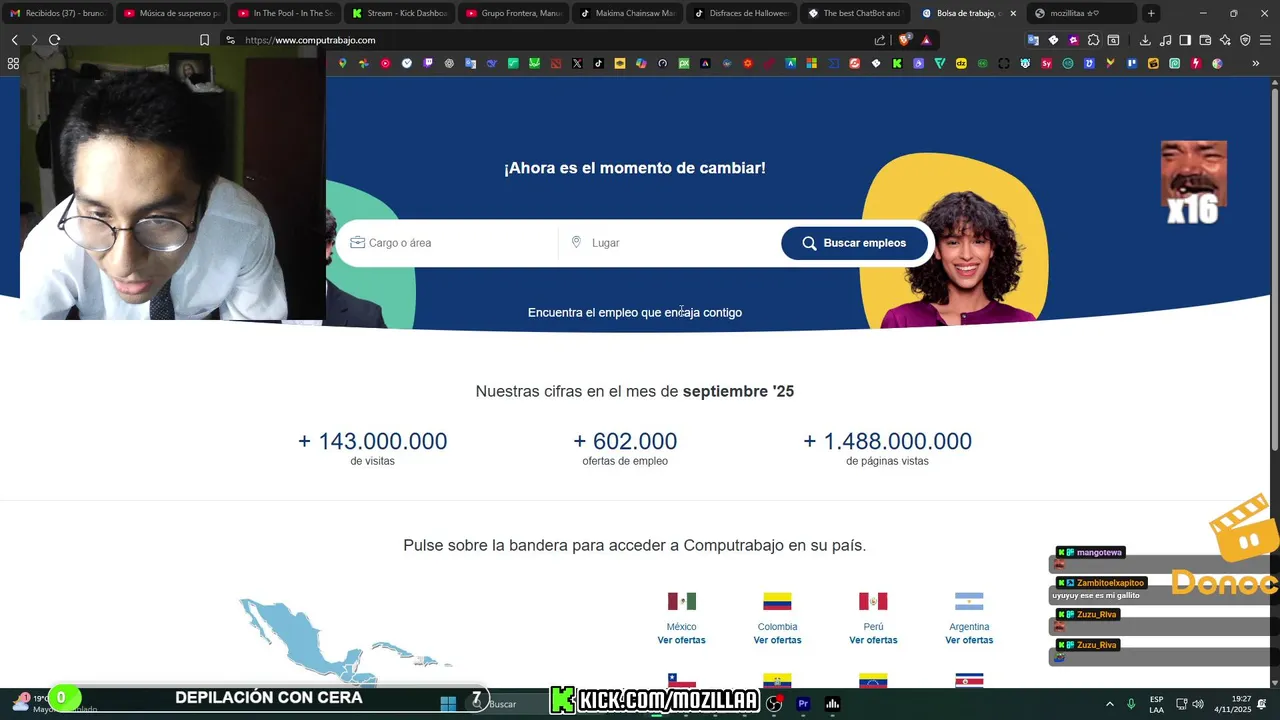Switch to the Makima Chainsaw Man tab

(627, 13)
